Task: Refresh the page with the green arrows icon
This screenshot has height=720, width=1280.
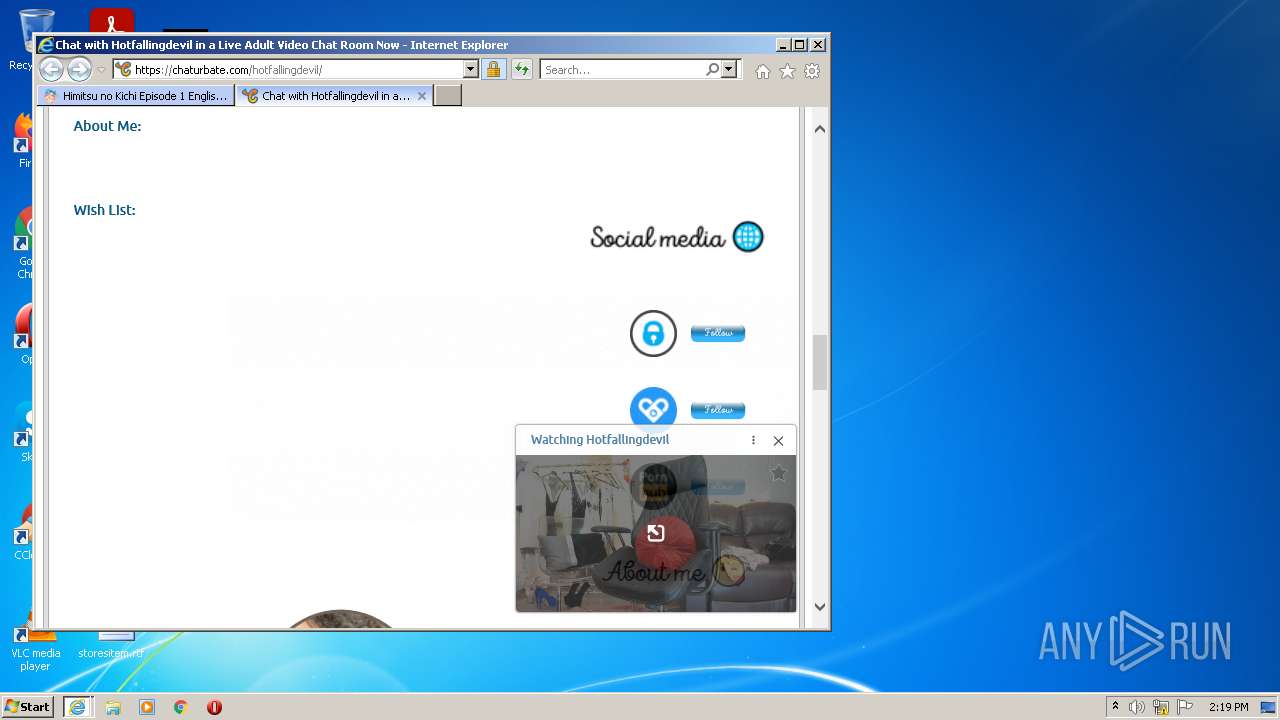Action: click(521, 70)
